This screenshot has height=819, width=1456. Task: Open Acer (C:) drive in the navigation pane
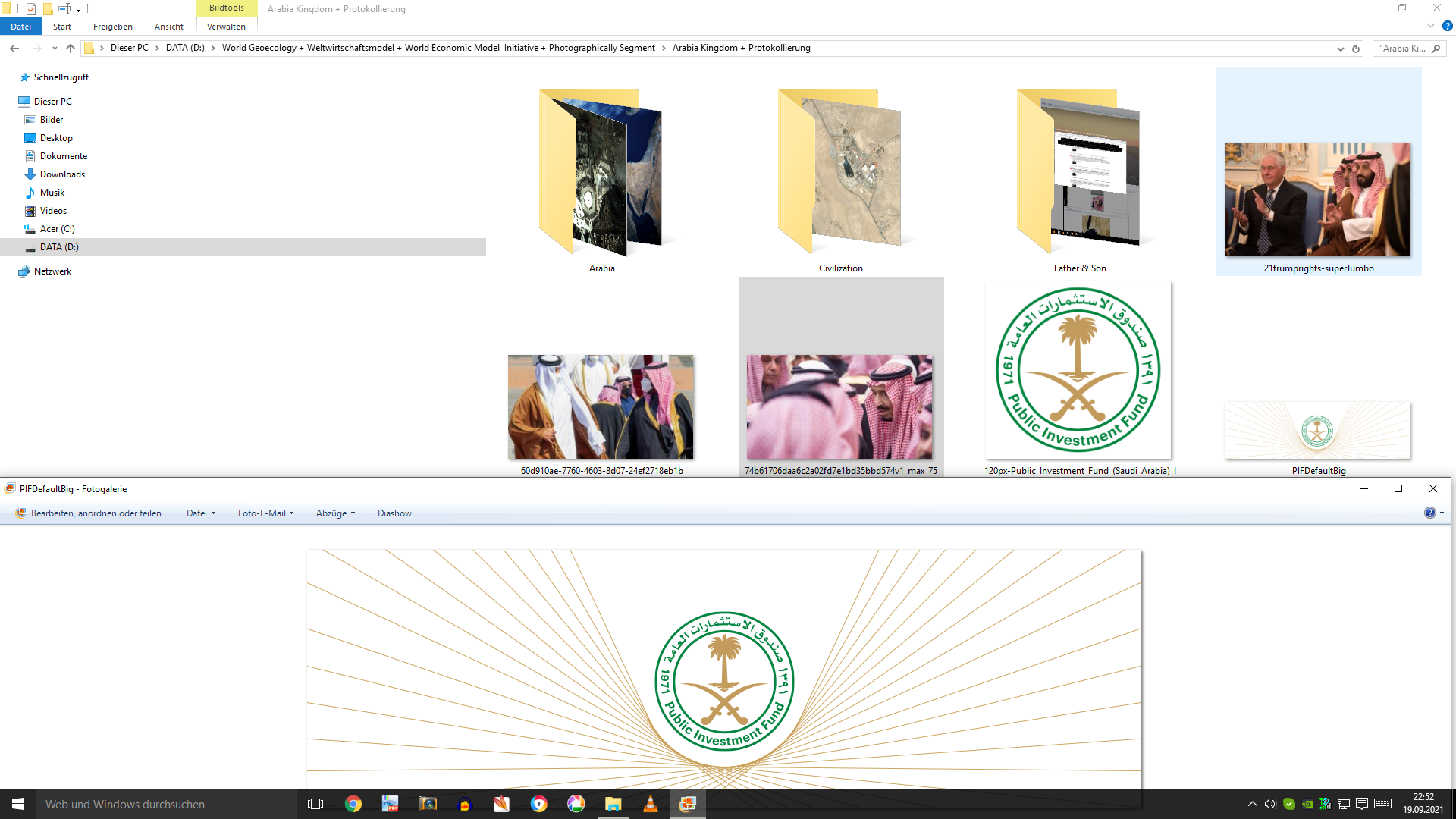coord(57,229)
